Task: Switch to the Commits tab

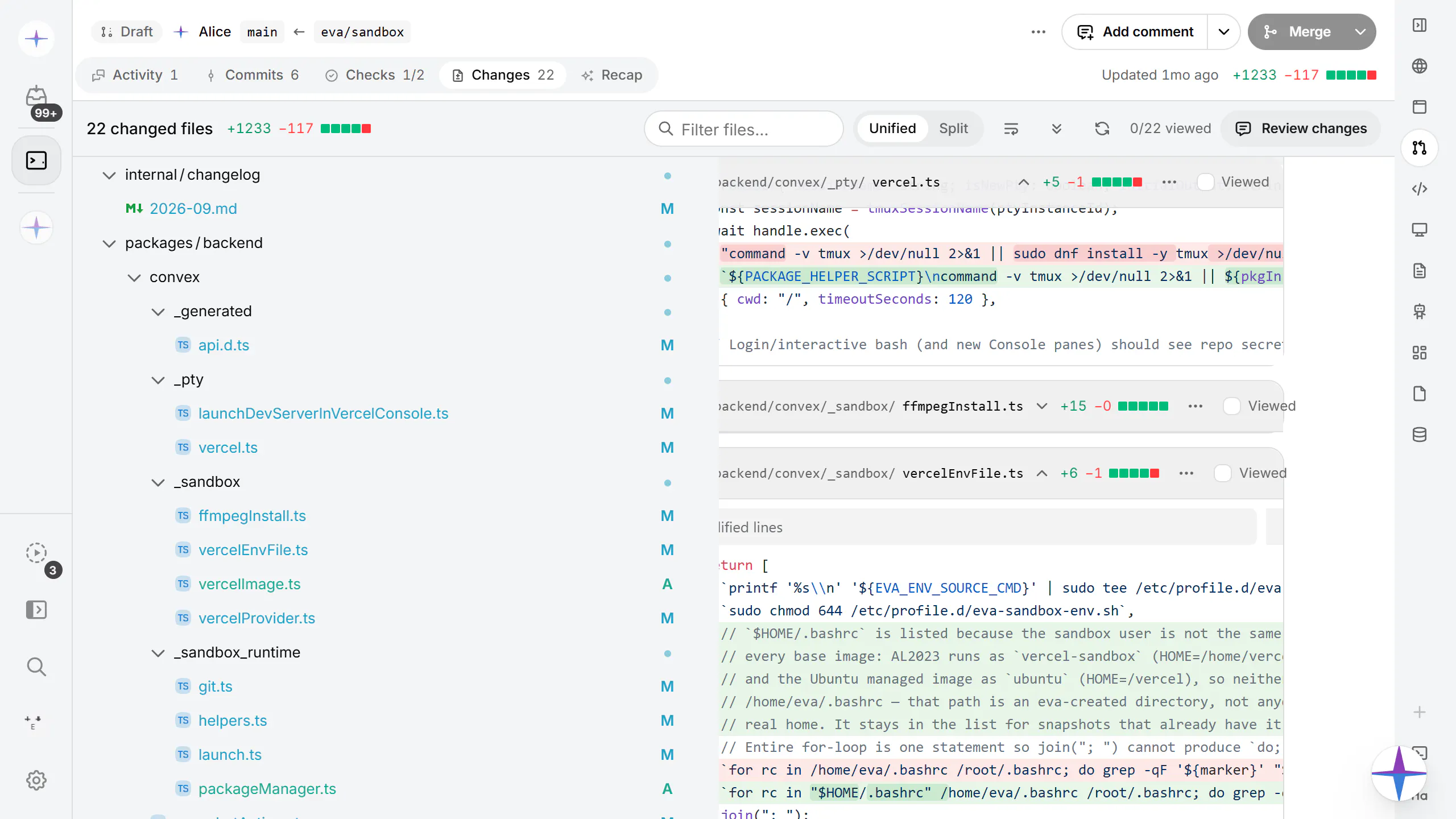Action: click(254, 75)
